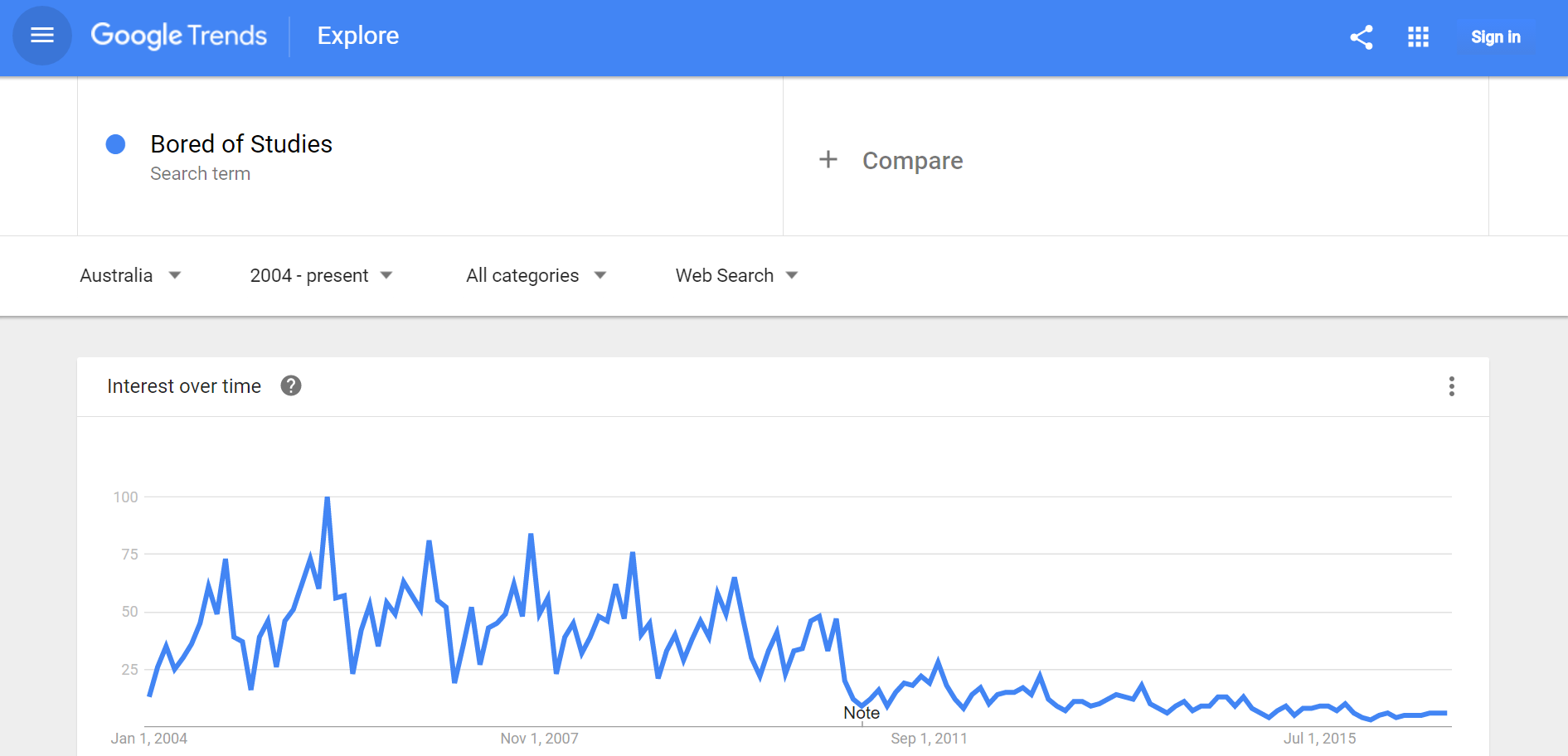Image resolution: width=1568 pixels, height=756 pixels.
Task: Open the 2004 - present time range dropdown
Action: (321, 275)
